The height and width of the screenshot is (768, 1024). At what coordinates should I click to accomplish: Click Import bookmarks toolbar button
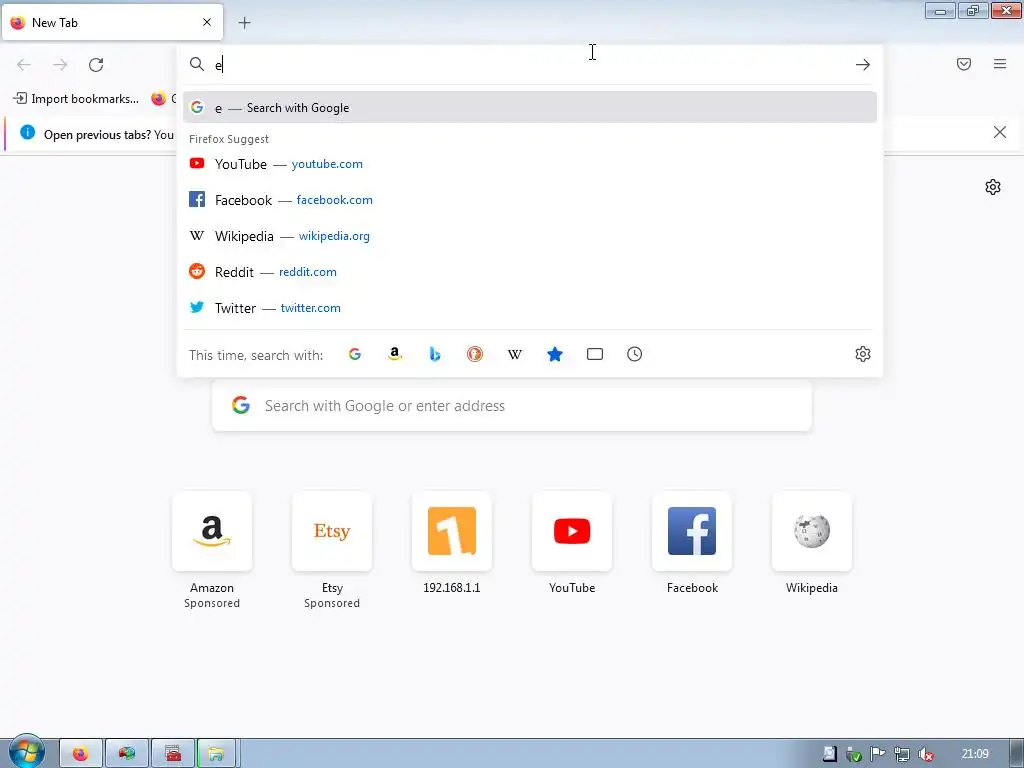point(76,99)
